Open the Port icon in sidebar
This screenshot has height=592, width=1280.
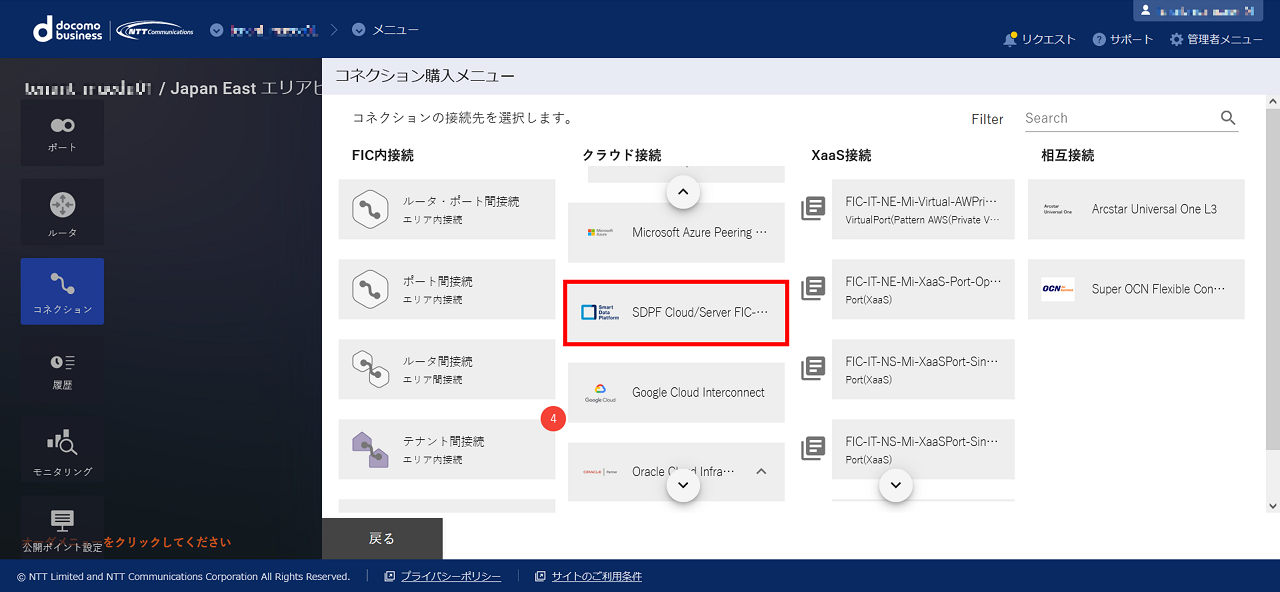pos(62,132)
